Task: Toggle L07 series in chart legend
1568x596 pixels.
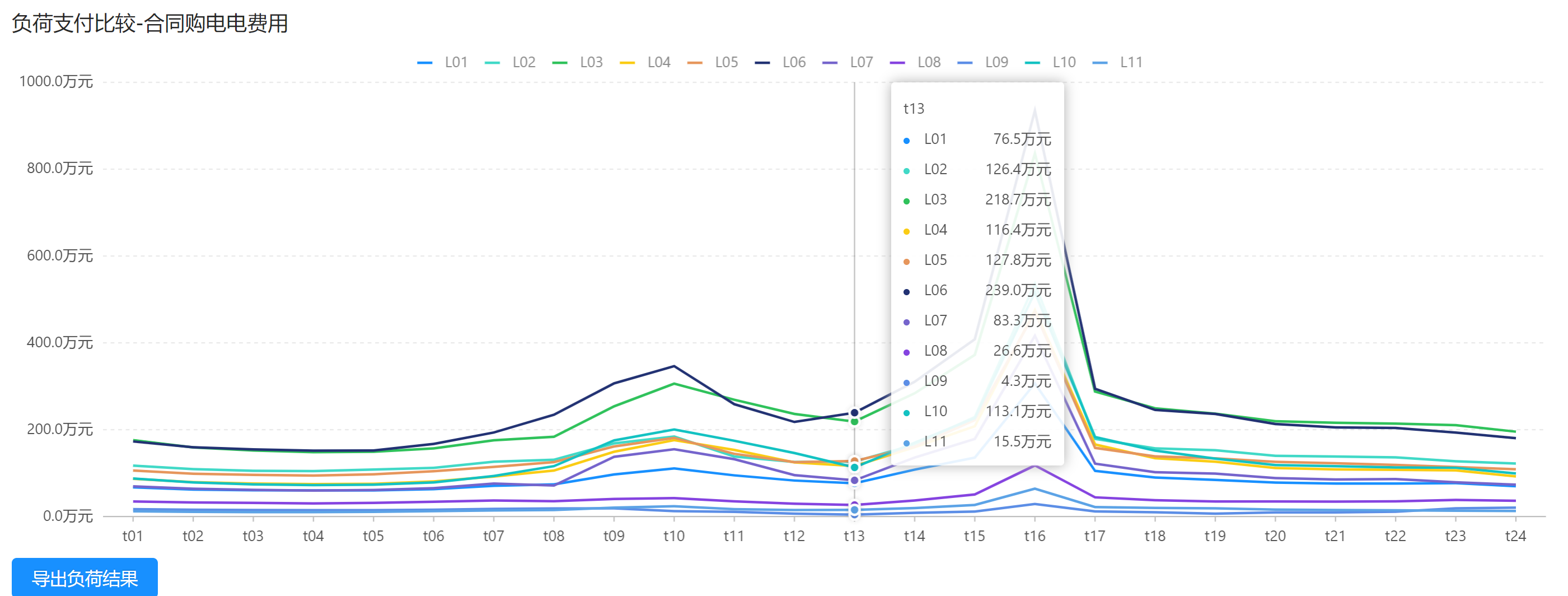Action: point(848,62)
